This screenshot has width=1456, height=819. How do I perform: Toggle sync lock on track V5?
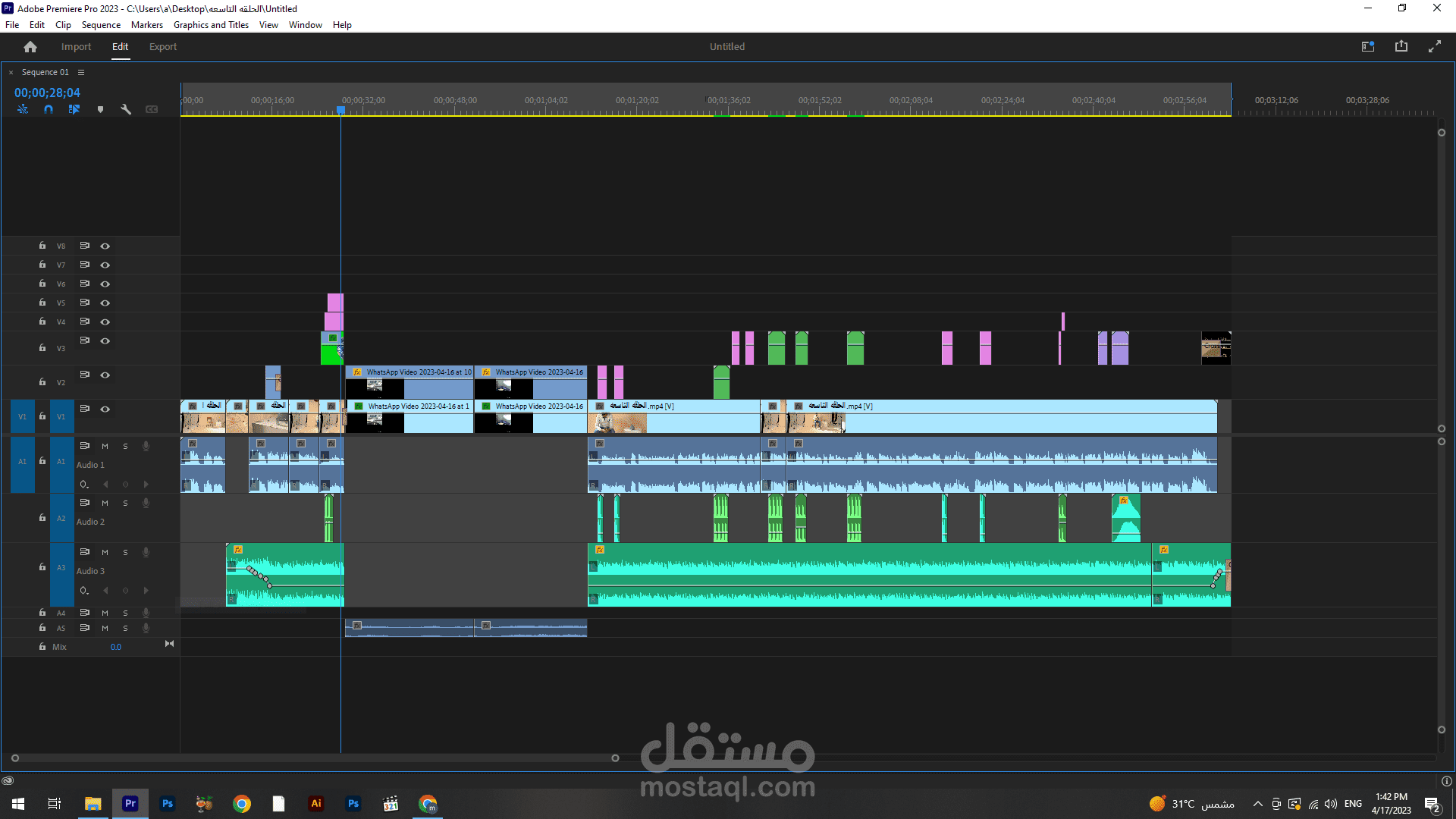[85, 303]
